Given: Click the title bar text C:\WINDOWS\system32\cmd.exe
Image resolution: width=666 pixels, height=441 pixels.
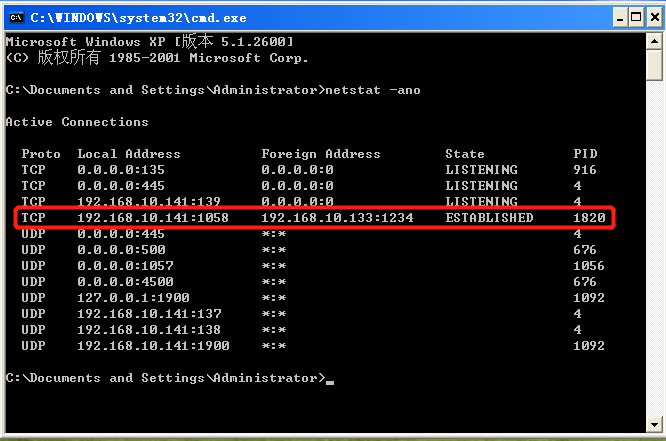Looking at the screenshot, I should pos(138,18).
